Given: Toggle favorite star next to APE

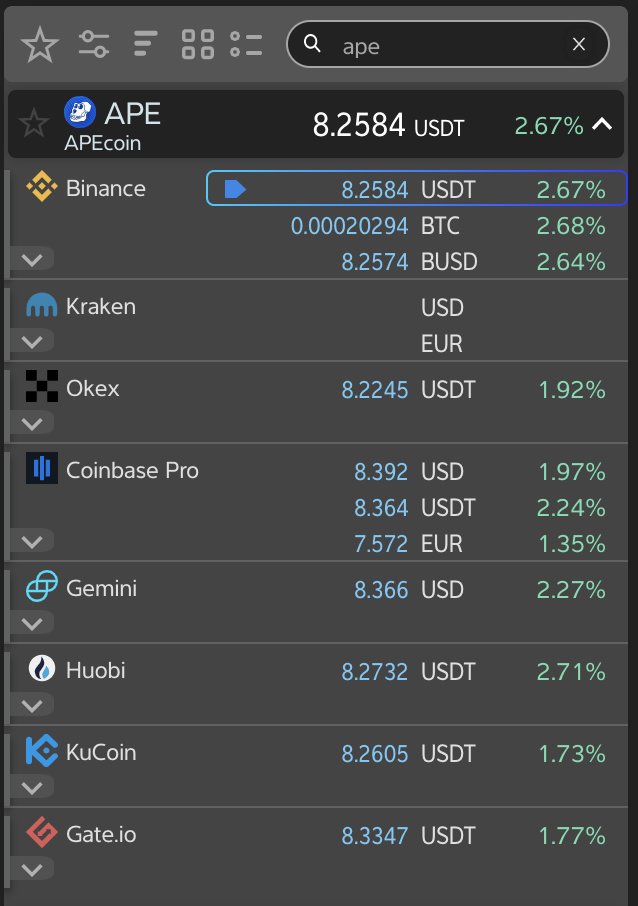Looking at the screenshot, I should [34, 122].
